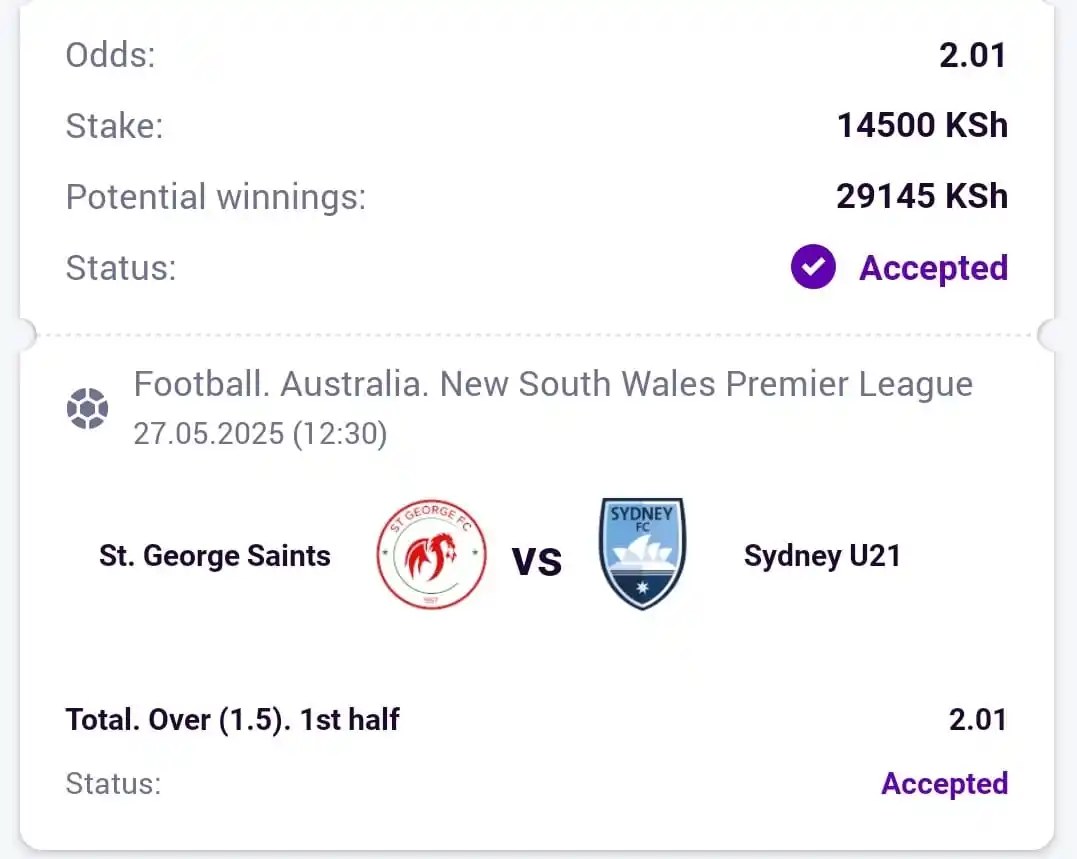The width and height of the screenshot is (1077, 859).
Task: Click the bottom Accepted selection status
Action: click(x=944, y=783)
